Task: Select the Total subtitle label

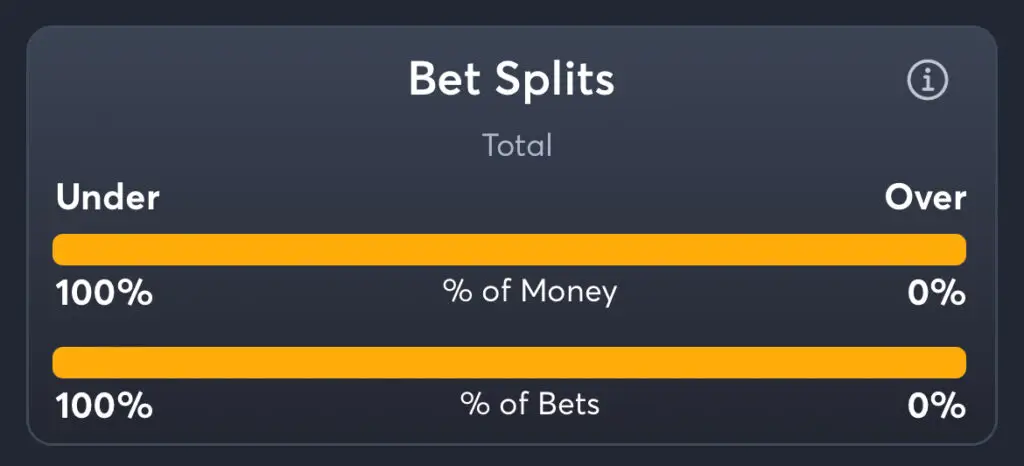Action: 517,145
